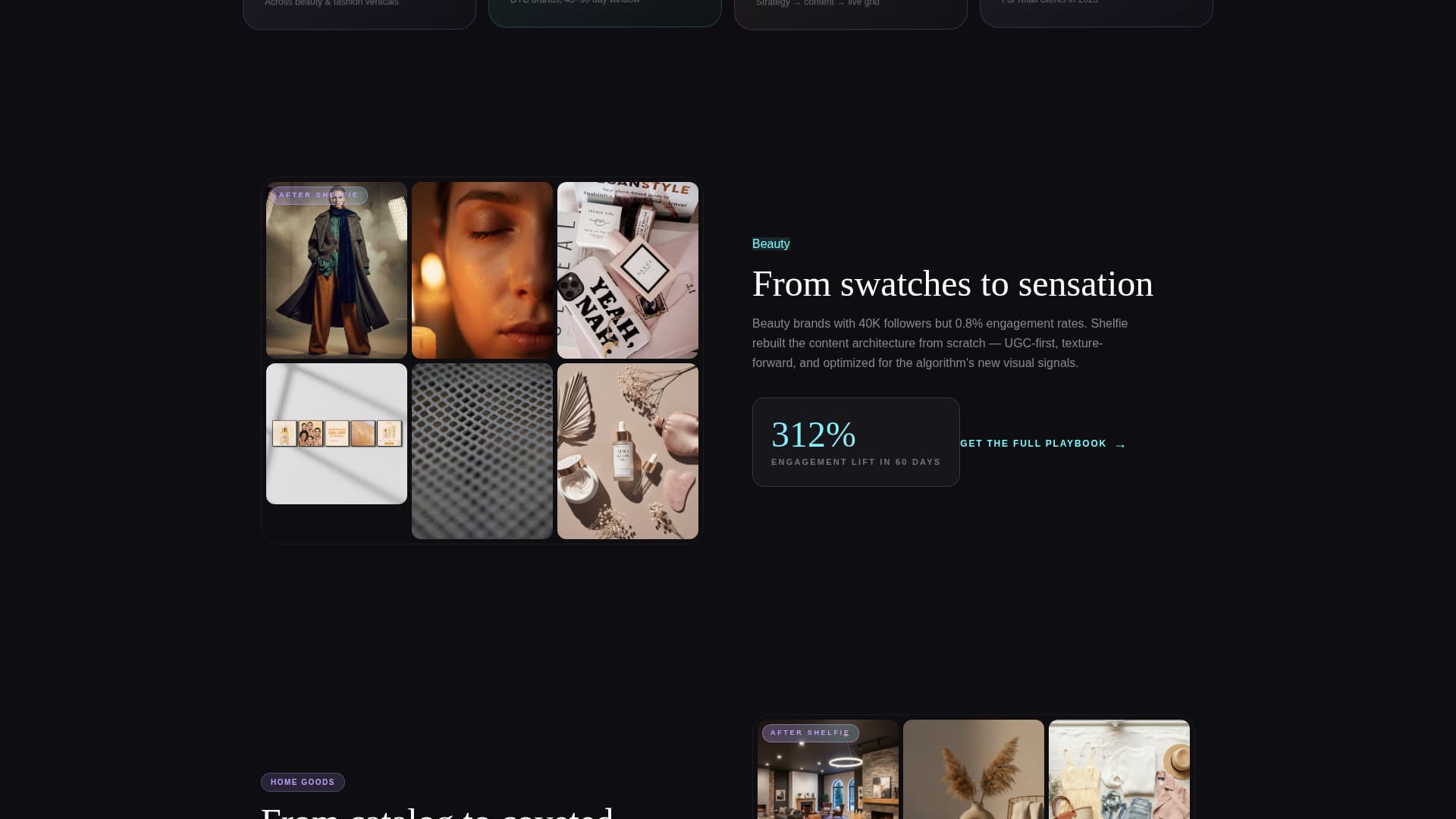Click the arrow icon after Get the Full Playbook

point(1120,445)
